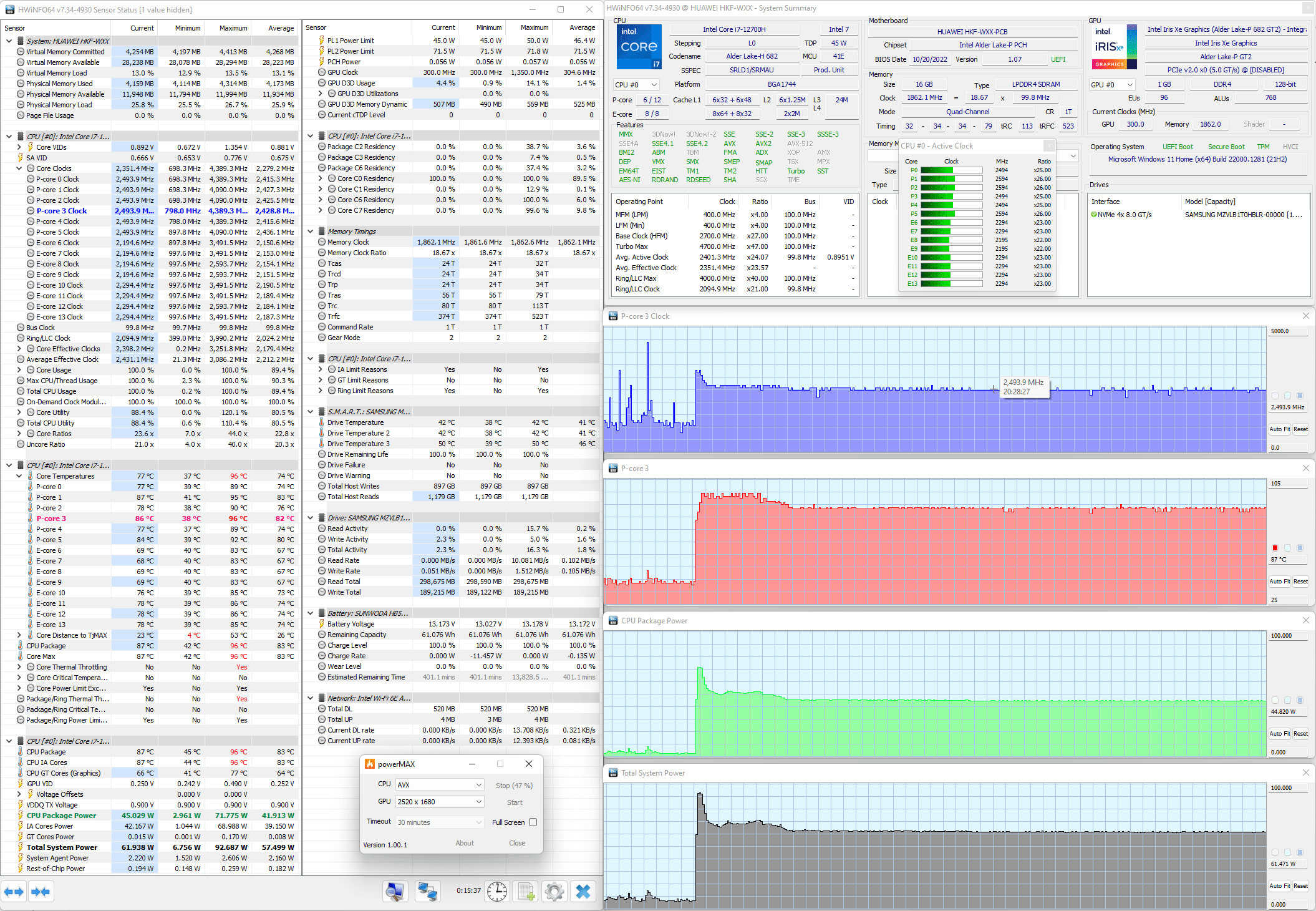Expand the Core VIDs tree item
Viewport: 1316px width, 911px height.
point(19,147)
